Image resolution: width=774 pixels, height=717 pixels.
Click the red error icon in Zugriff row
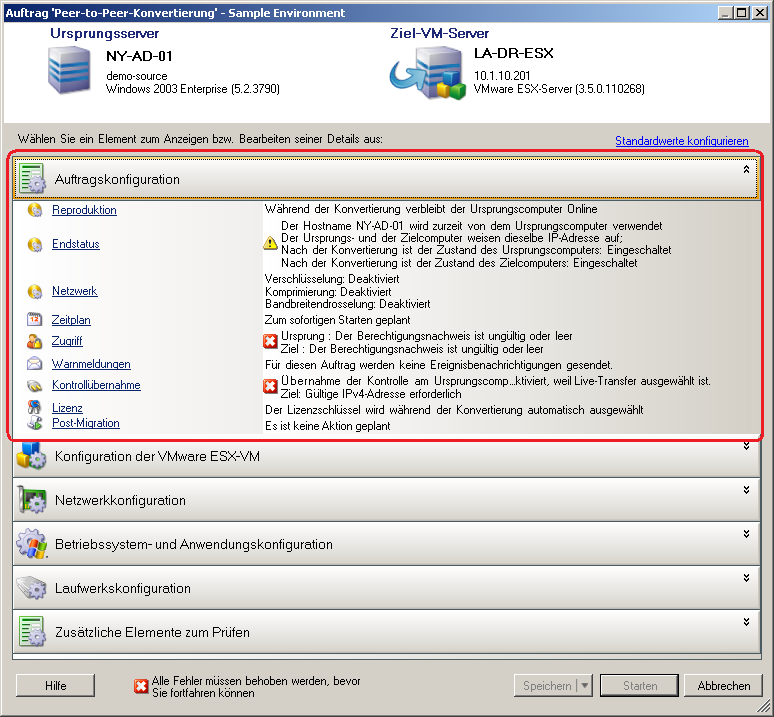pos(270,341)
